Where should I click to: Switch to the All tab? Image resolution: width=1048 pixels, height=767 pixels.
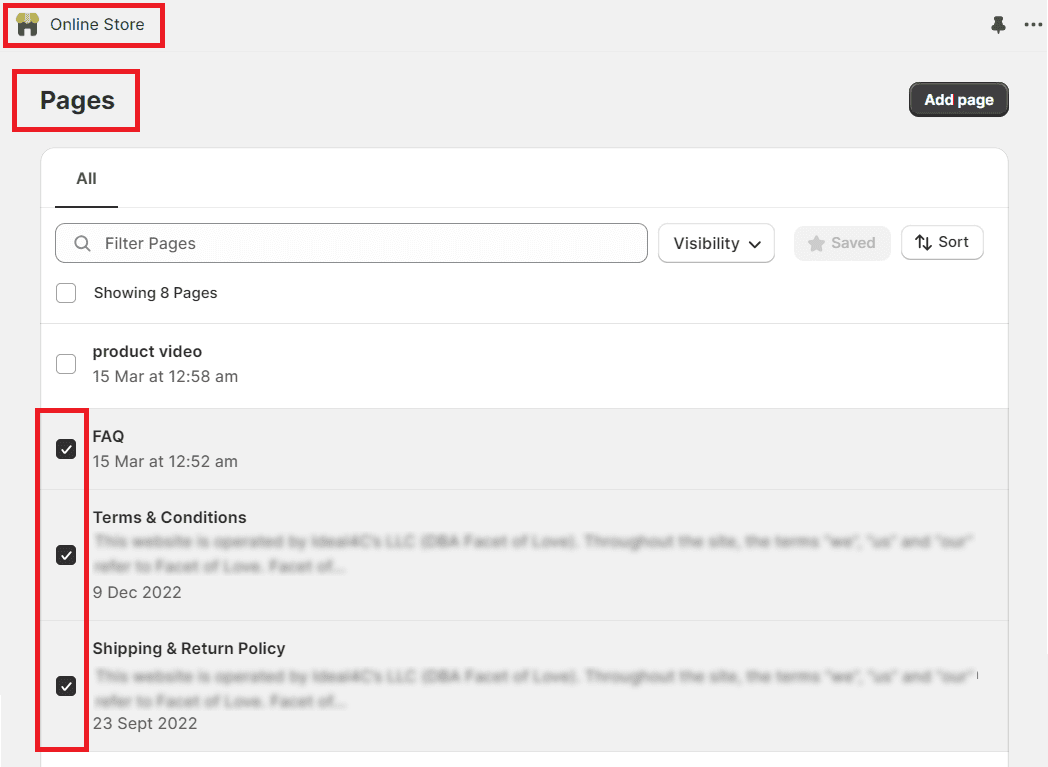click(86, 179)
